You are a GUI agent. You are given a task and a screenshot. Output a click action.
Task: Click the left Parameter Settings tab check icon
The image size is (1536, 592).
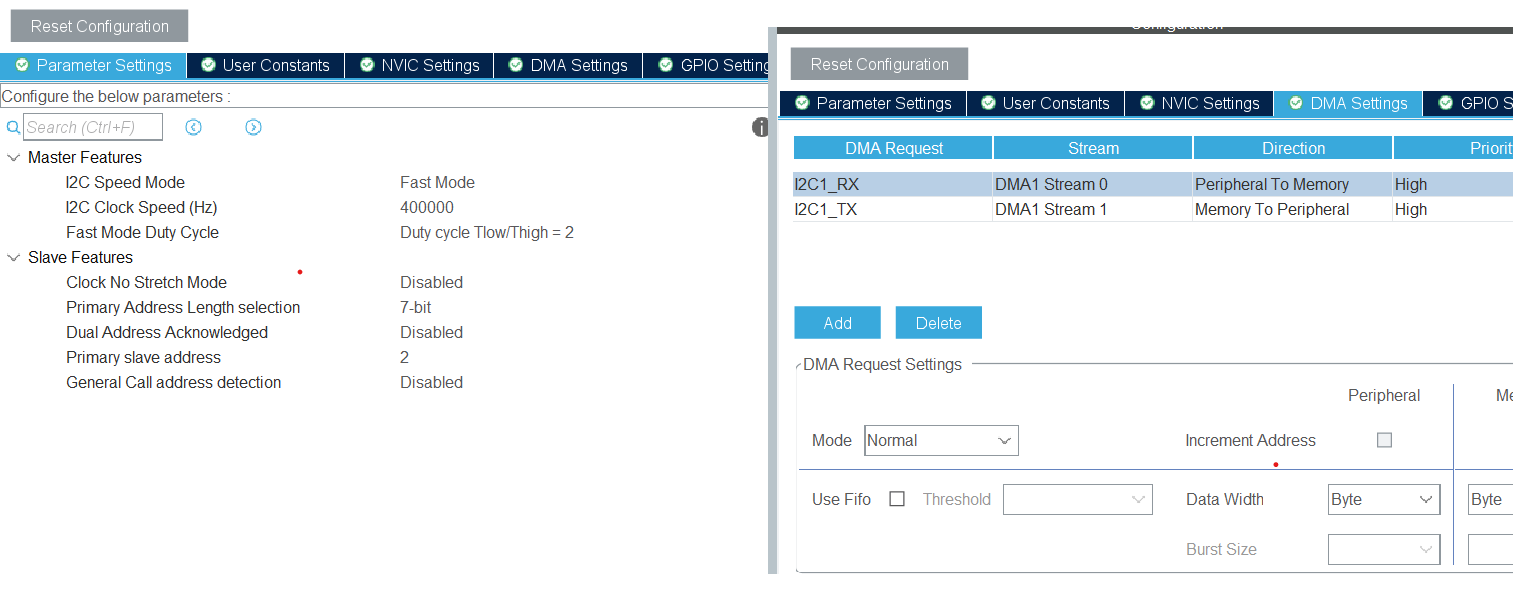(22, 65)
